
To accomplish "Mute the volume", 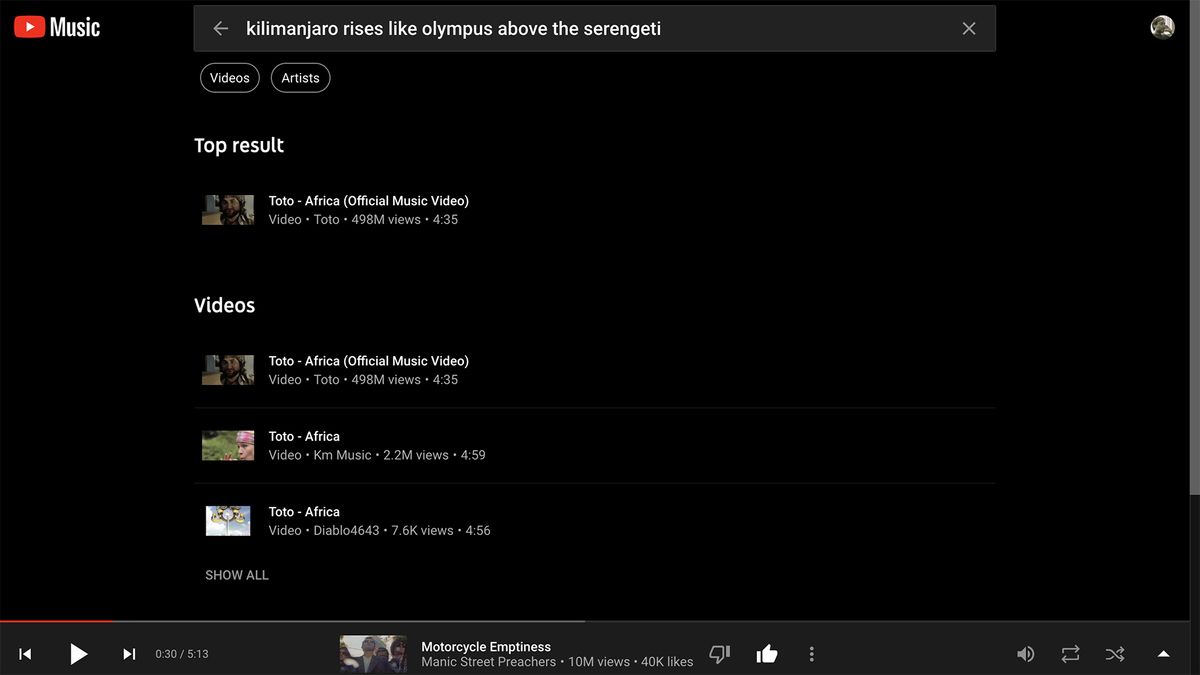I will tap(1025, 653).
